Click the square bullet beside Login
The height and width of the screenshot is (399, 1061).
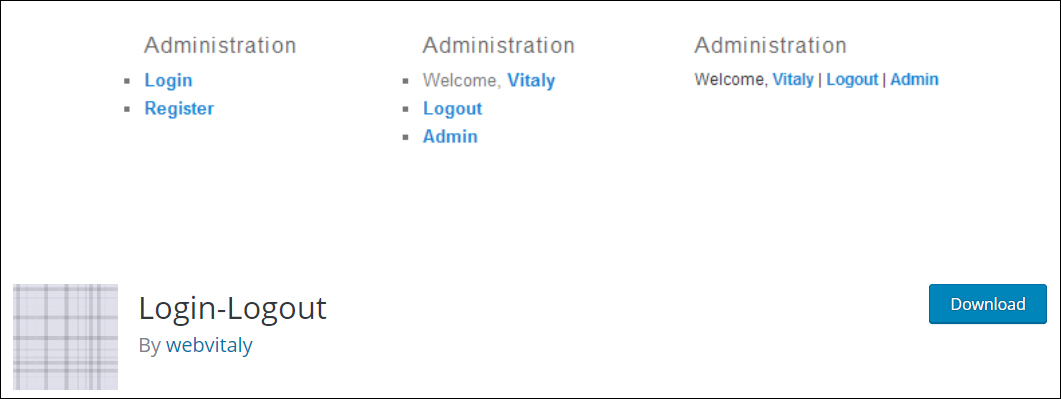127,81
